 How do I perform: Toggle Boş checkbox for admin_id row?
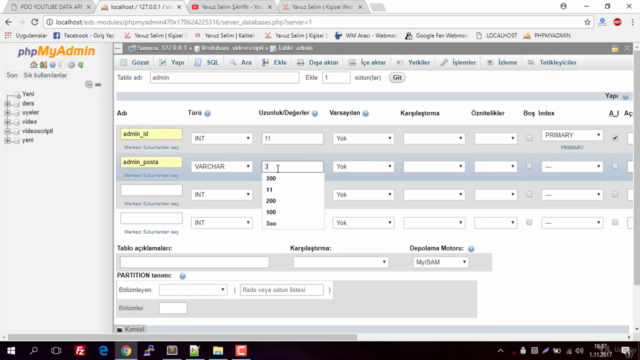point(529,138)
